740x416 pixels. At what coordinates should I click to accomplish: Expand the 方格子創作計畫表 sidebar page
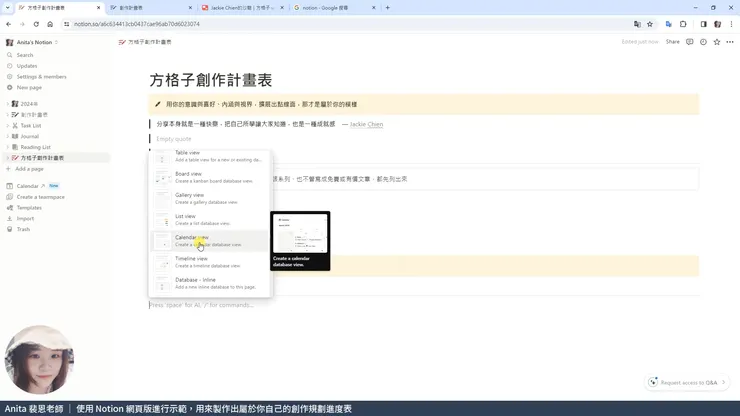8,158
